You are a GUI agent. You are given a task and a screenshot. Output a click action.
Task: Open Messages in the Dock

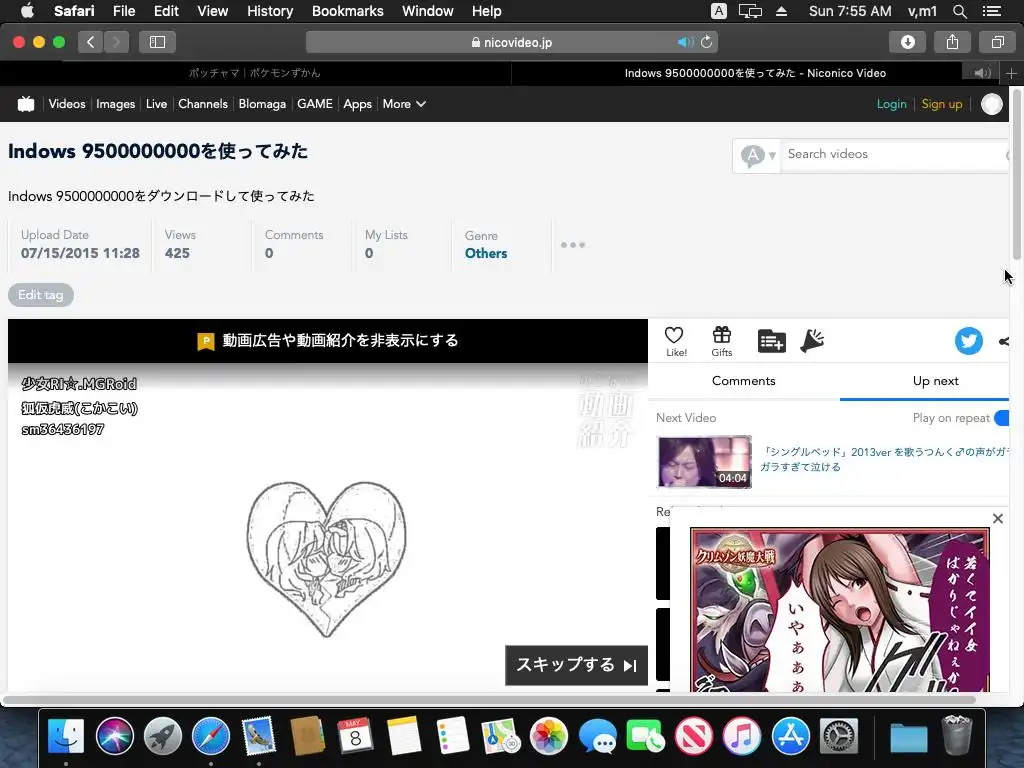597,736
